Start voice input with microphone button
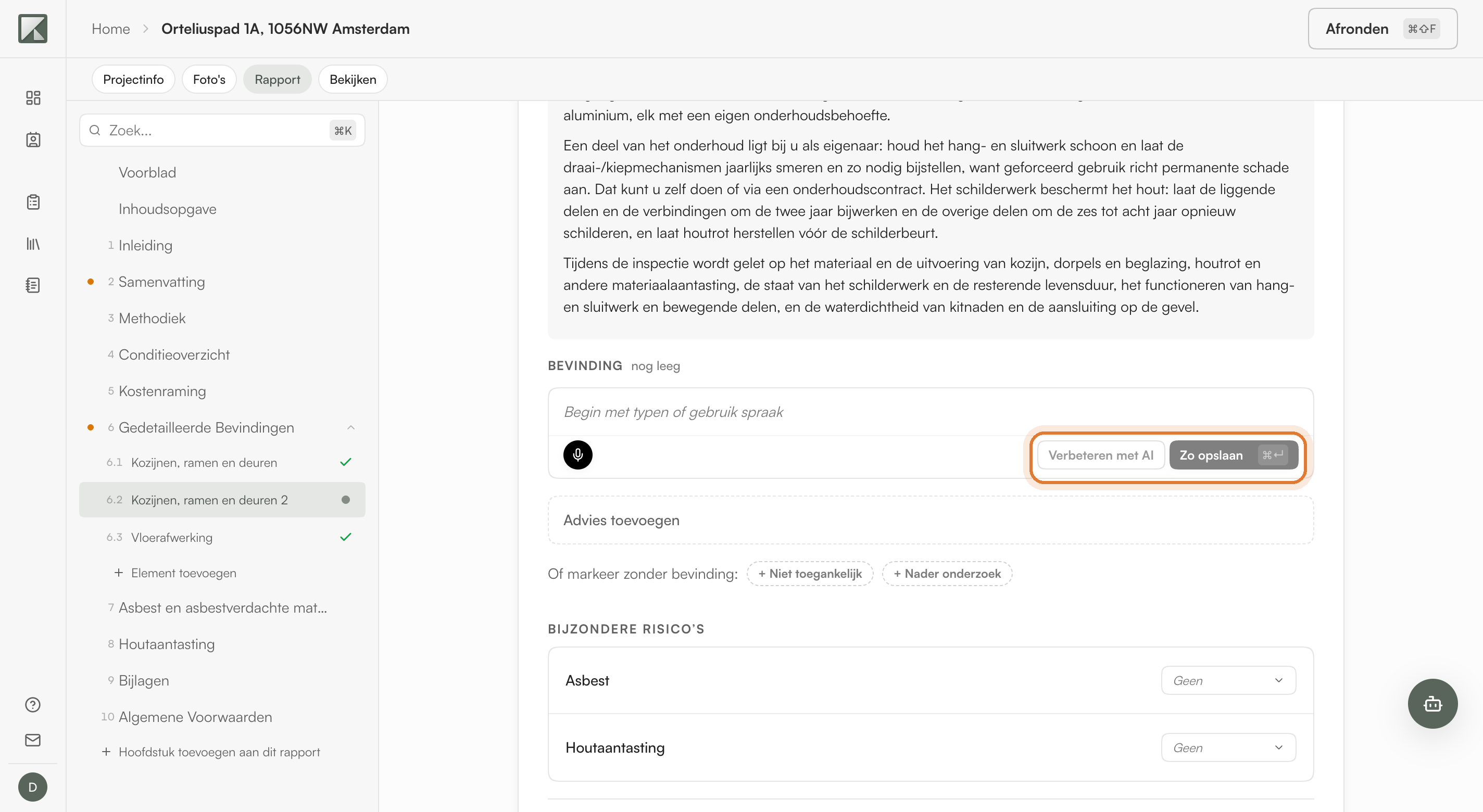The height and width of the screenshot is (812, 1483). pyautogui.click(x=577, y=455)
